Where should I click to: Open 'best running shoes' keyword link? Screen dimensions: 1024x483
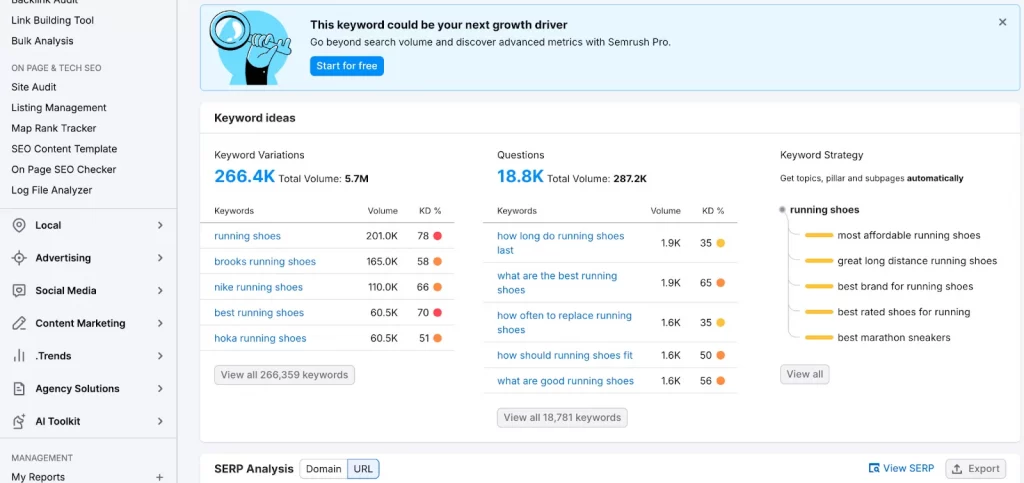pos(259,313)
